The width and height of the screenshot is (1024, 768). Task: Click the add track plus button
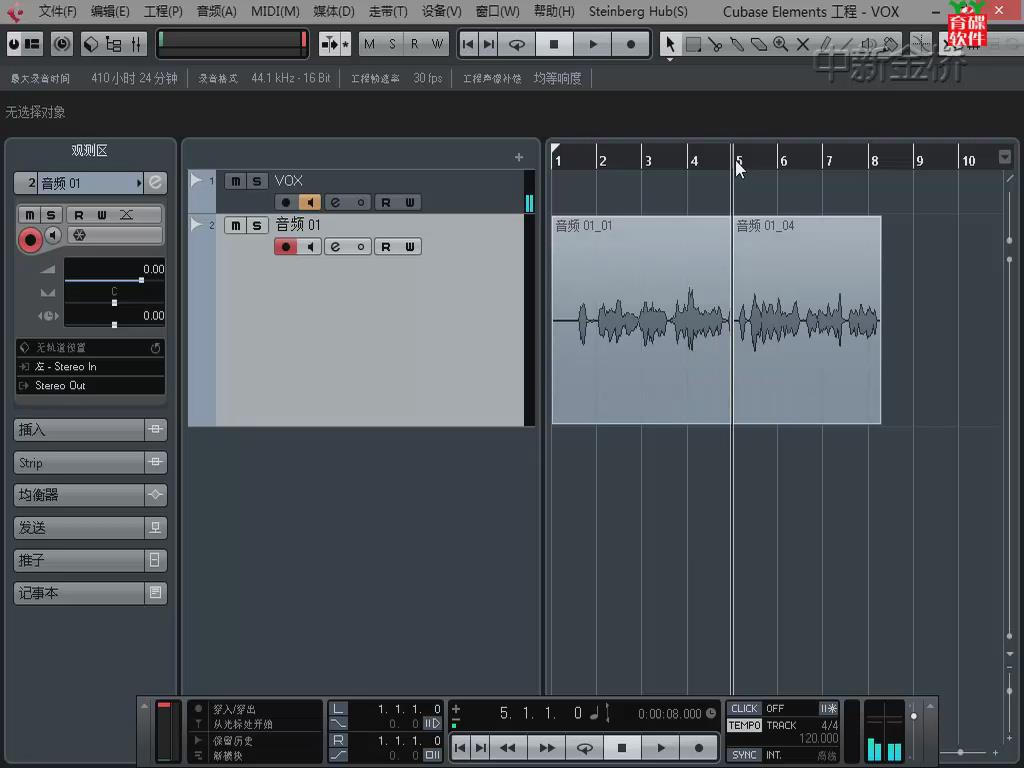pos(519,157)
